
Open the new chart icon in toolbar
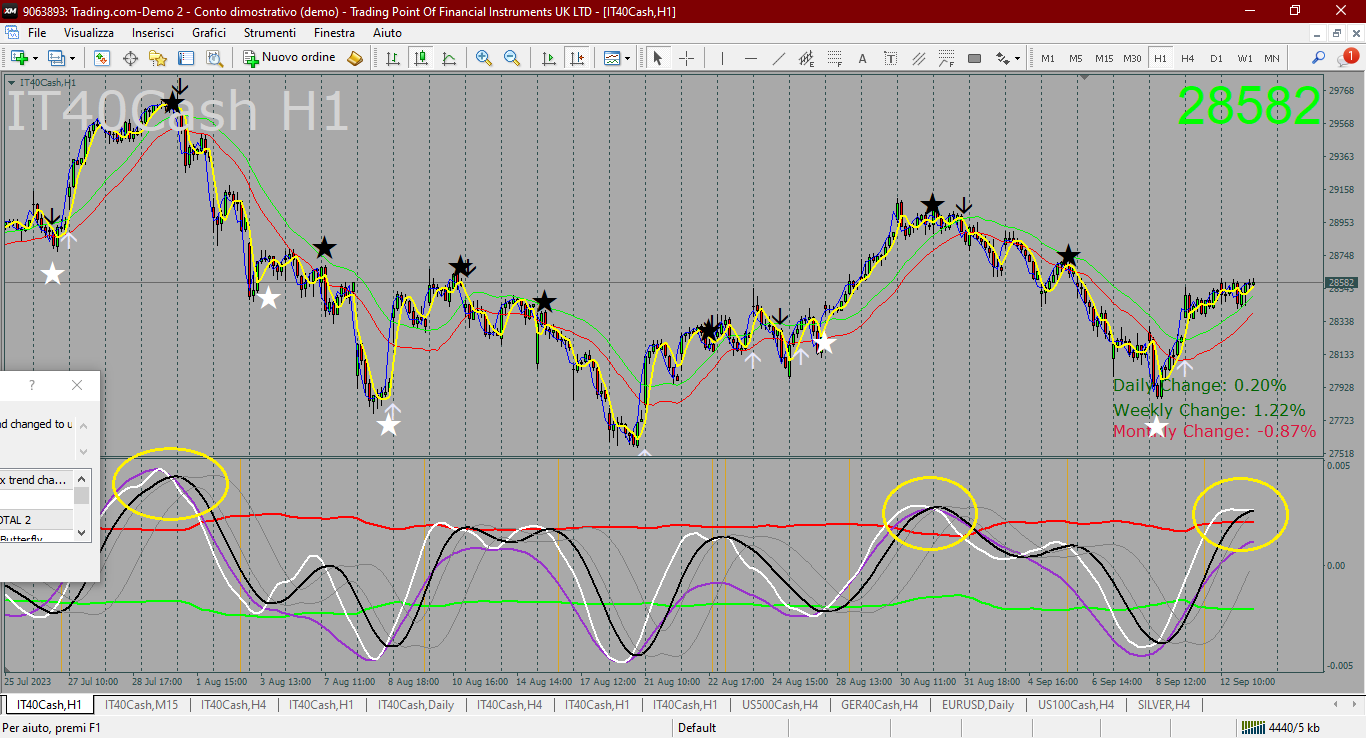tap(19, 58)
